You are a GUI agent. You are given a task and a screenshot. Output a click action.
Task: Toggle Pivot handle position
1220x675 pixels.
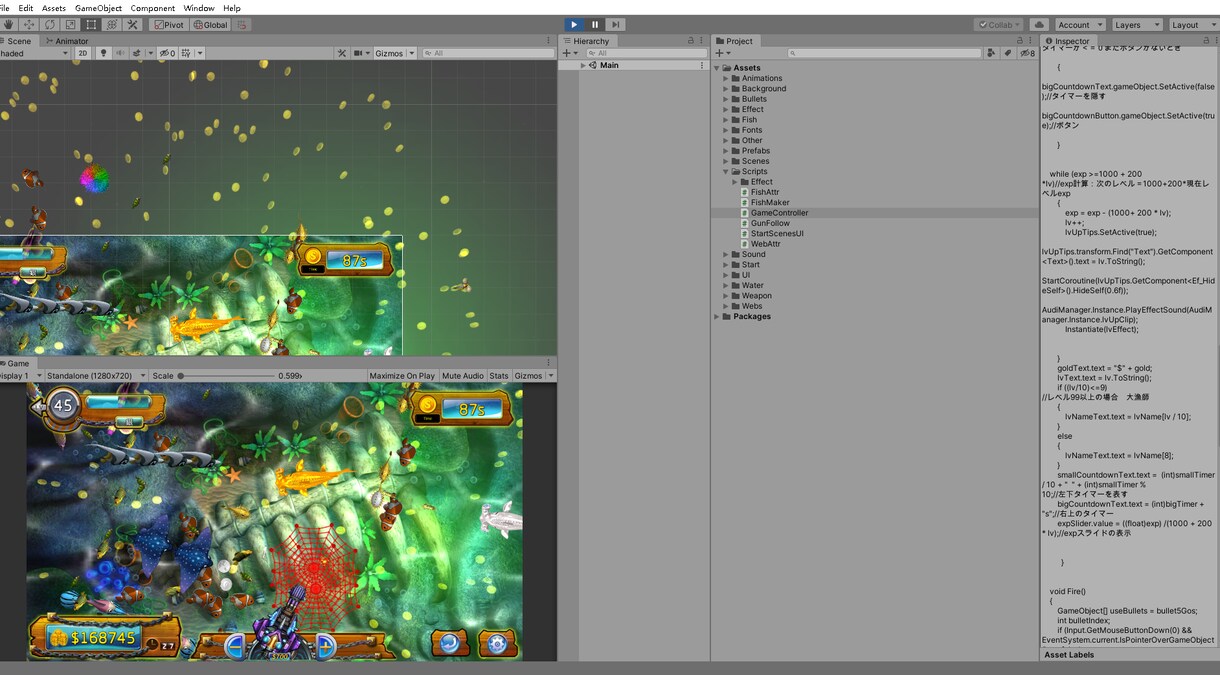coord(169,24)
